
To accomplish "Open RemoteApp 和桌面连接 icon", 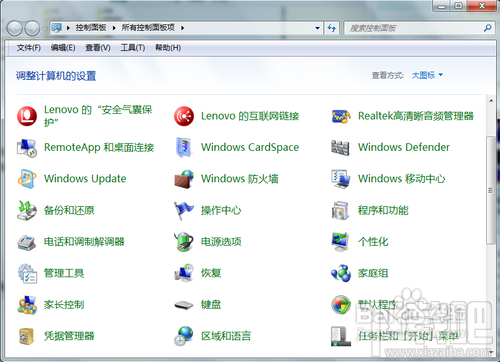I will (x=27, y=148).
